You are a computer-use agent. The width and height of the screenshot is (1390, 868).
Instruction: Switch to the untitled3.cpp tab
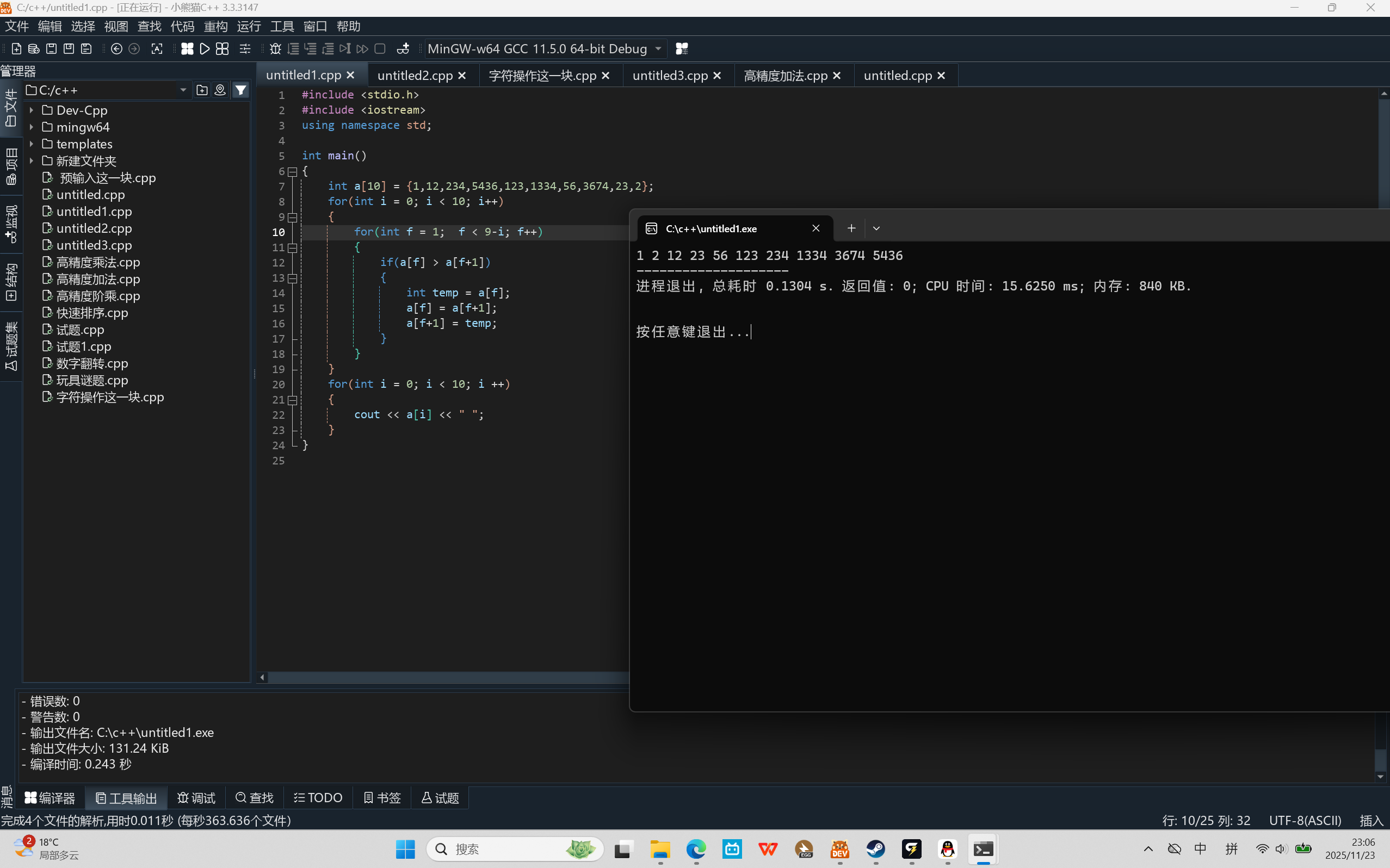[670, 76]
